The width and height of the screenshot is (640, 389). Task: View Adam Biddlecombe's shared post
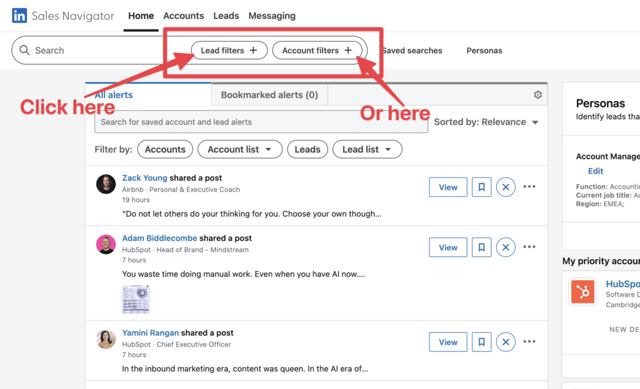coord(448,247)
